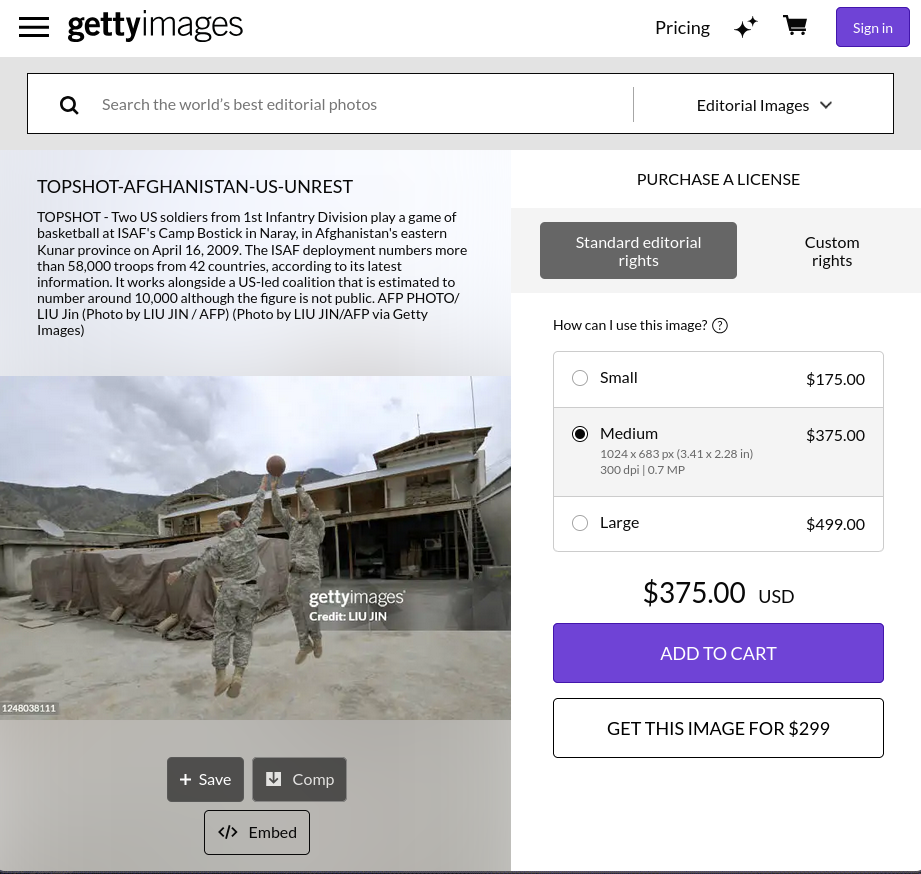Open the hamburger navigation menu
Viewport: 921px width, 874px height.
[x=34, y=27]
